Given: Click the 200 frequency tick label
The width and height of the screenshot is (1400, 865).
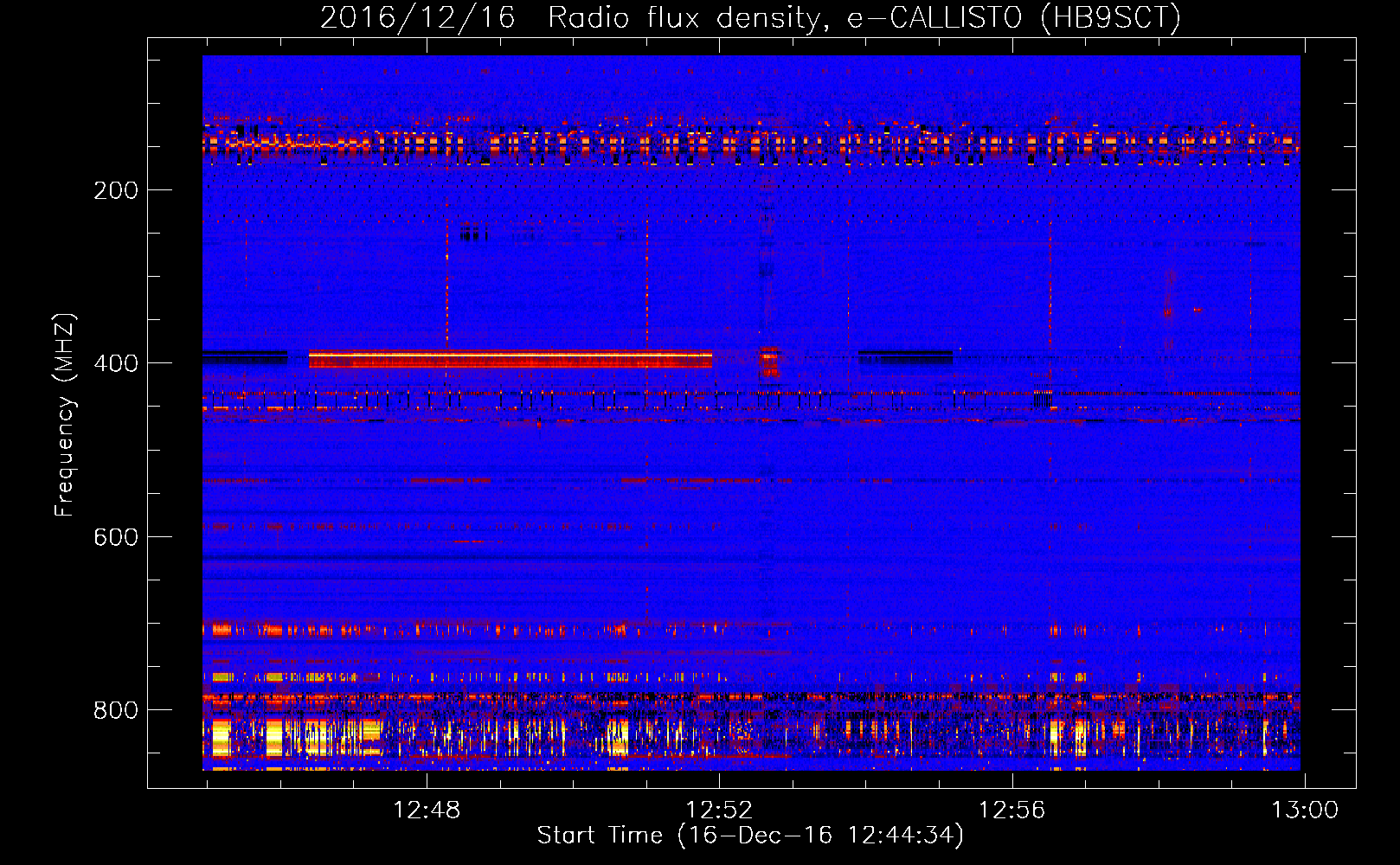Looking at the screenshot, I should click(x=116, y=190).
